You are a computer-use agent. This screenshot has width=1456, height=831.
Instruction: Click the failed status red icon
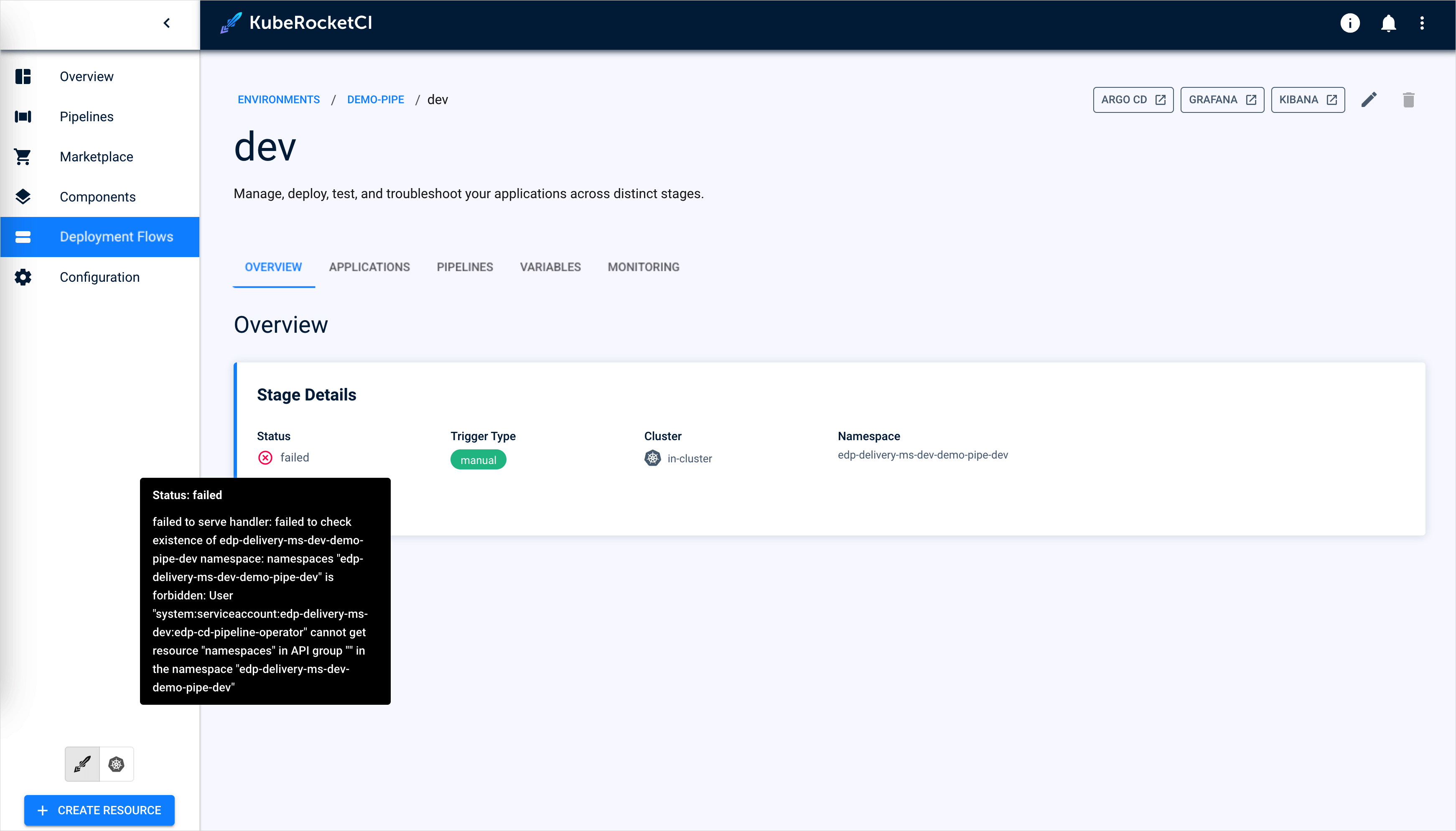pyautogui.click(x=265, y=458)
